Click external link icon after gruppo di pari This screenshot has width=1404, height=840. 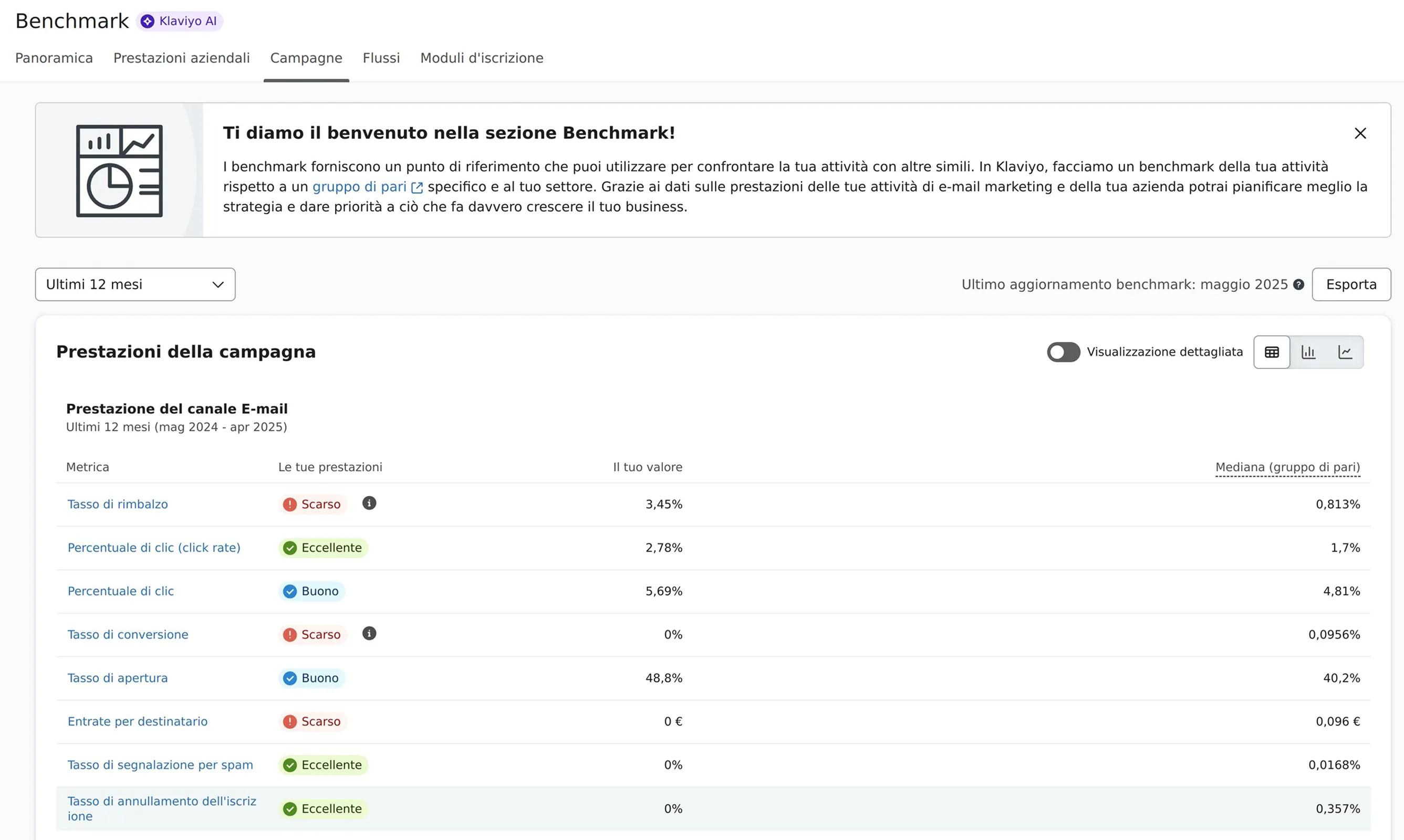(417, 187)
